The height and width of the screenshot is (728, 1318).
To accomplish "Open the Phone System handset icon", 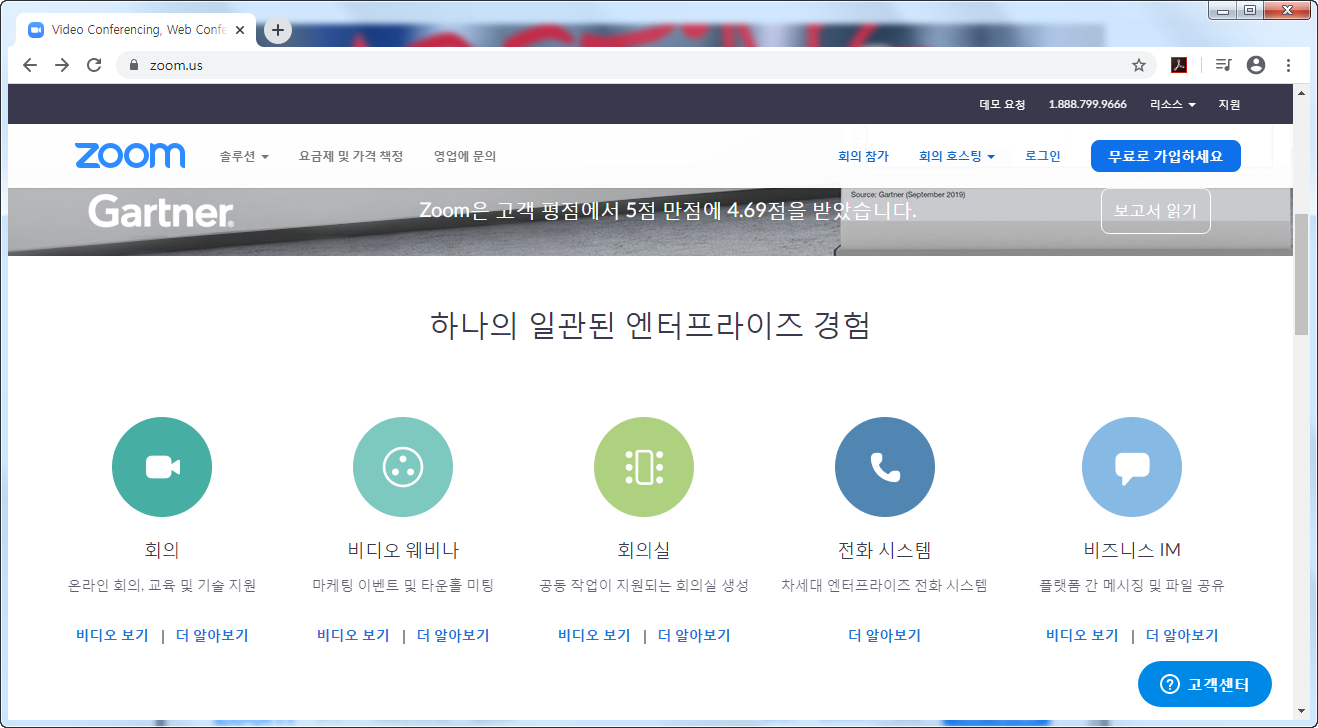I will point(885,467).
